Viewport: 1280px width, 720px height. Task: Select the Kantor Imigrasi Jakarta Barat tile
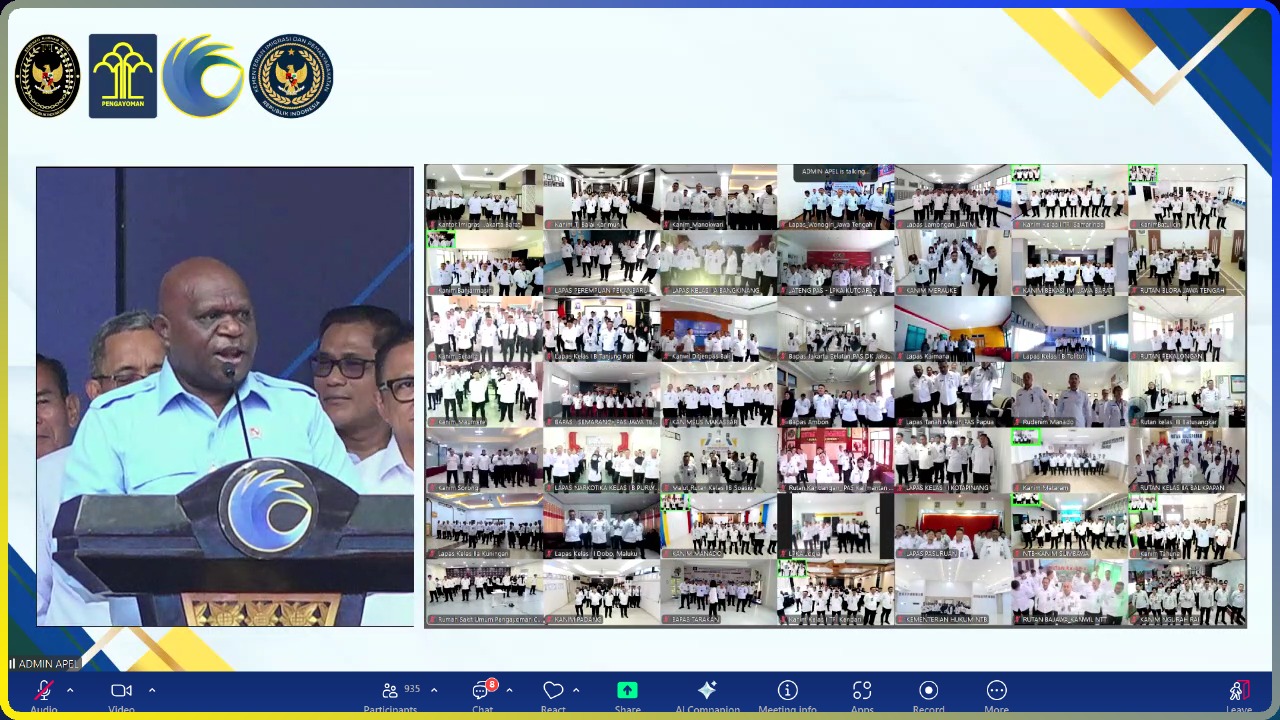coord(484,197)
